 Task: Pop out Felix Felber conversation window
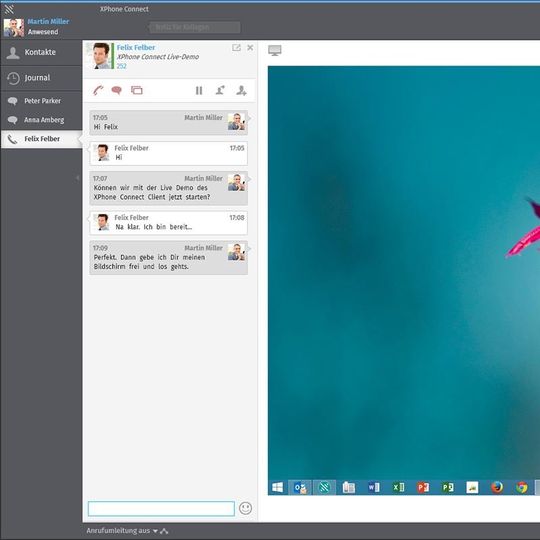tap(236, 48)
